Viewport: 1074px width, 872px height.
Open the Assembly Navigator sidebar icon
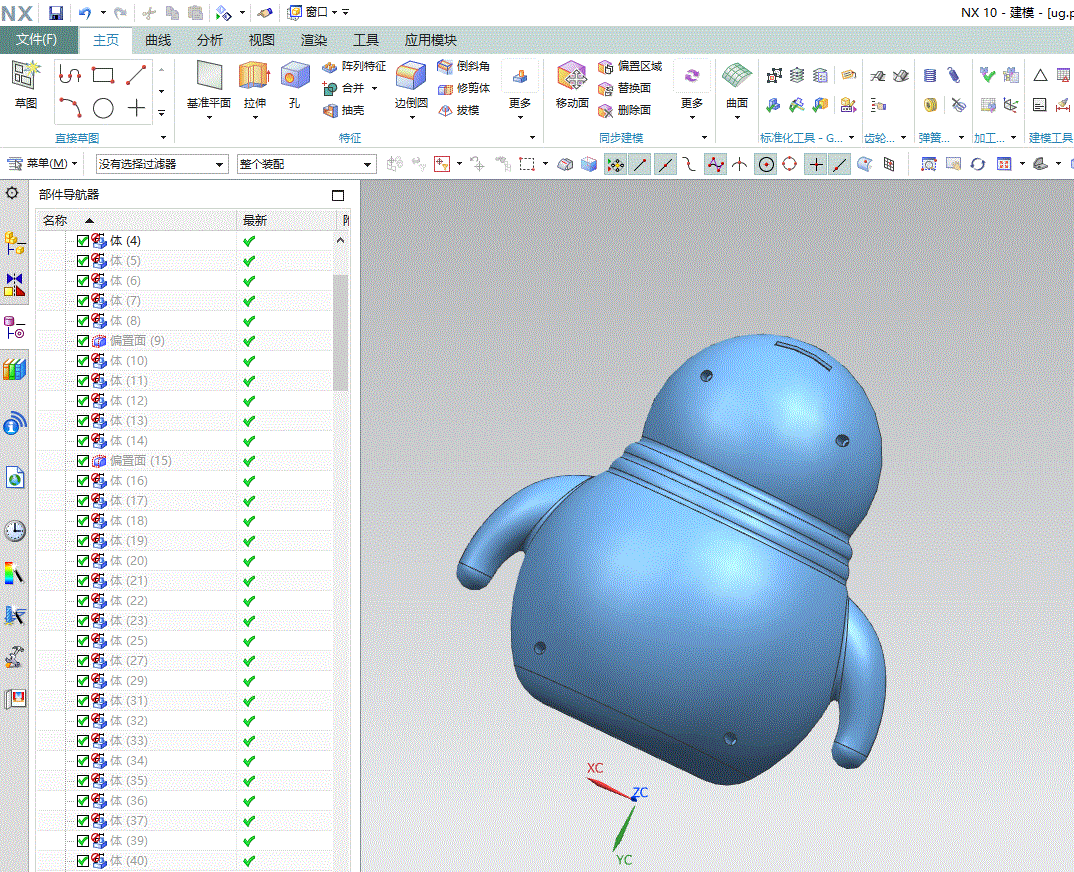pyautogui.click(x=15, y=243)
